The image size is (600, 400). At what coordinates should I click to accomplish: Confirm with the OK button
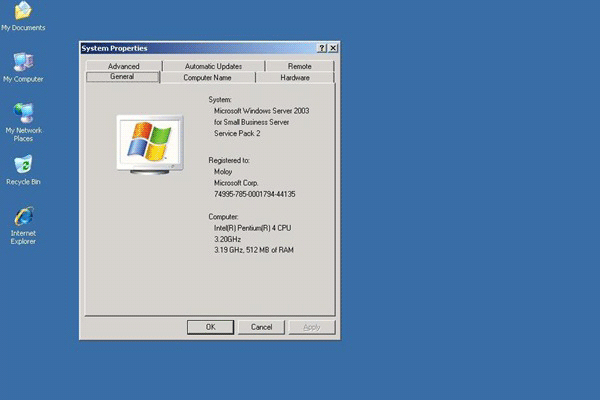point(210,327)
